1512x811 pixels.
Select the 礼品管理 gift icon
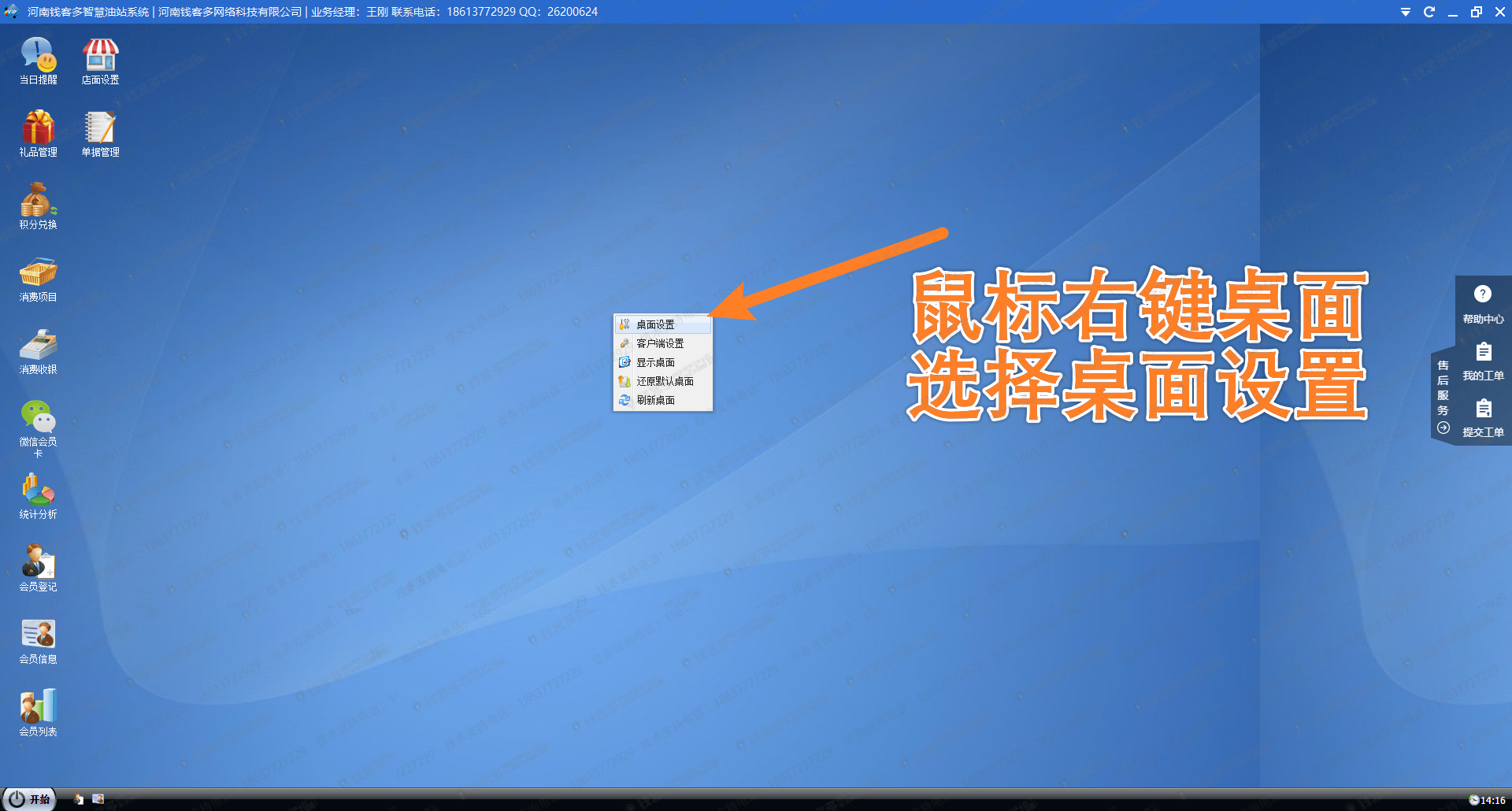coord(38,134)
